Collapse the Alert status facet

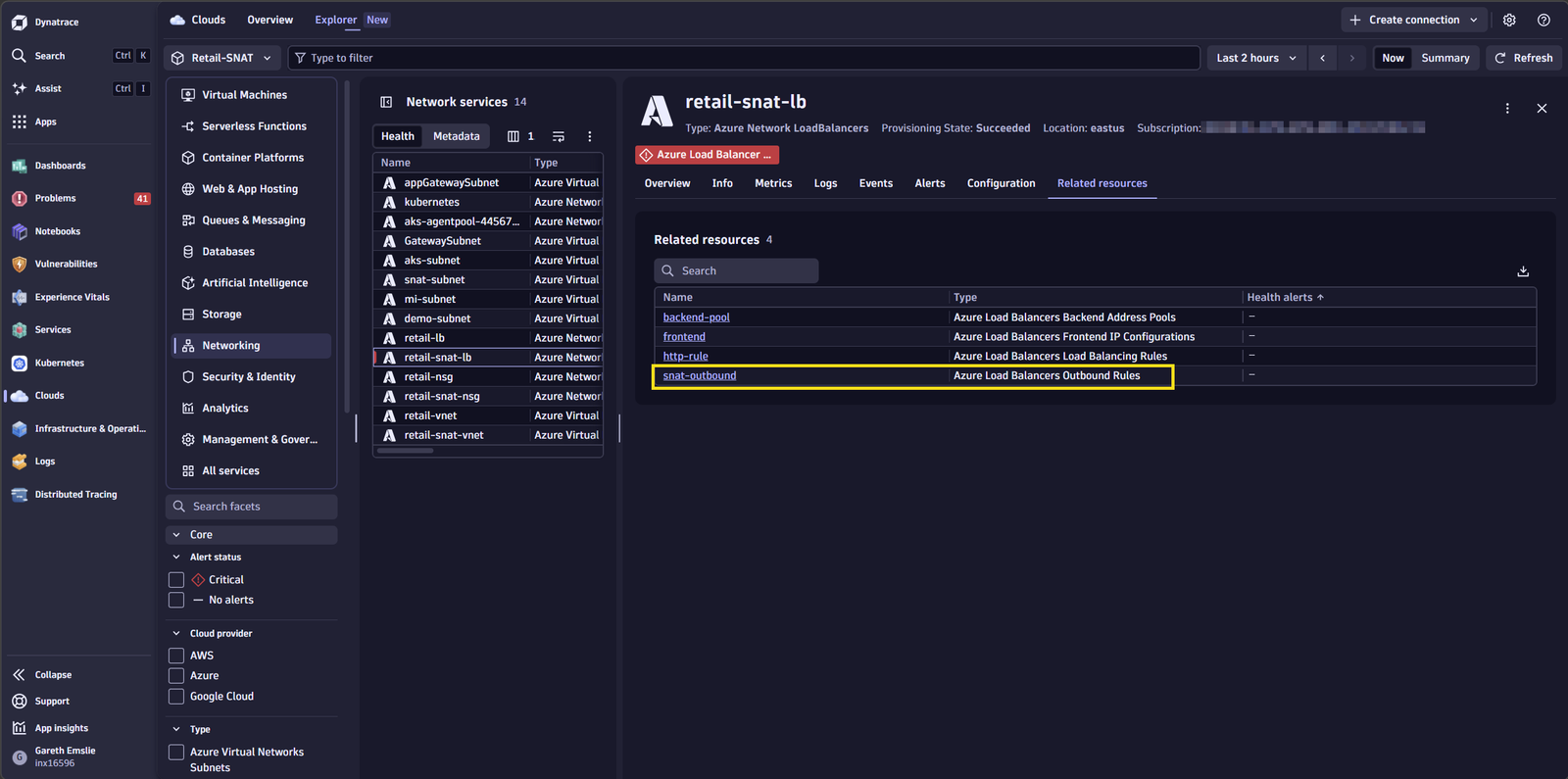click(x=176, y=558)
